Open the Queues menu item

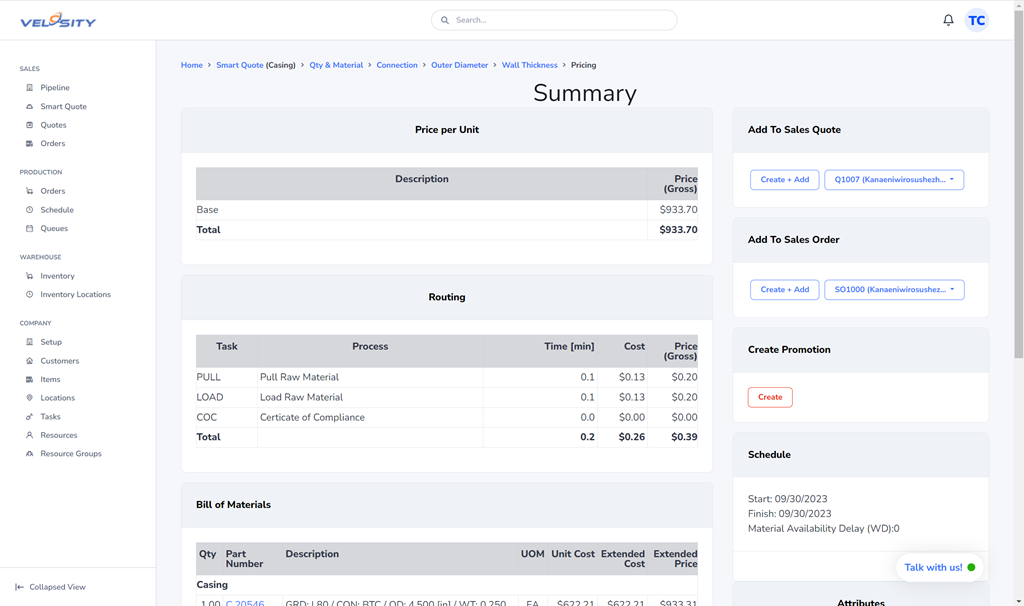pos(54,229)
